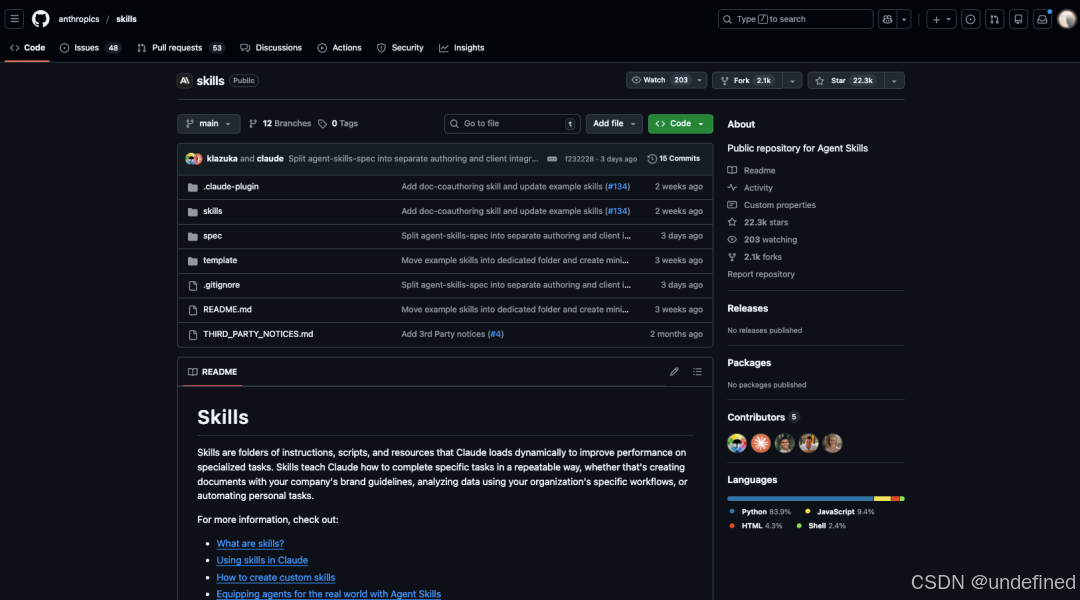Open the template folder
The image size is (1080, 600).
click(x=220, y=260)
